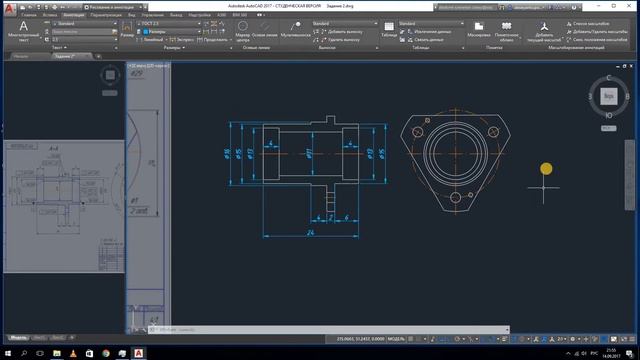
Task: Click the reference drawing thumbnail window
Action: coord(64,207)
